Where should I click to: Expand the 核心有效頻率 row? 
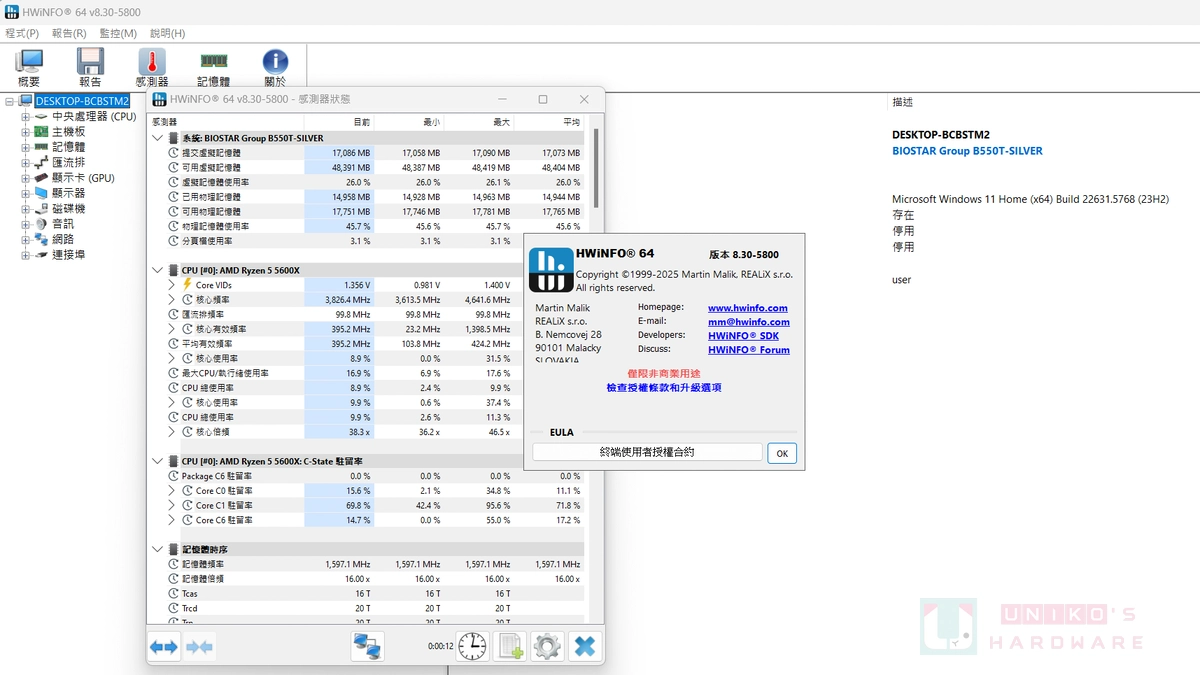coord(173,329)
